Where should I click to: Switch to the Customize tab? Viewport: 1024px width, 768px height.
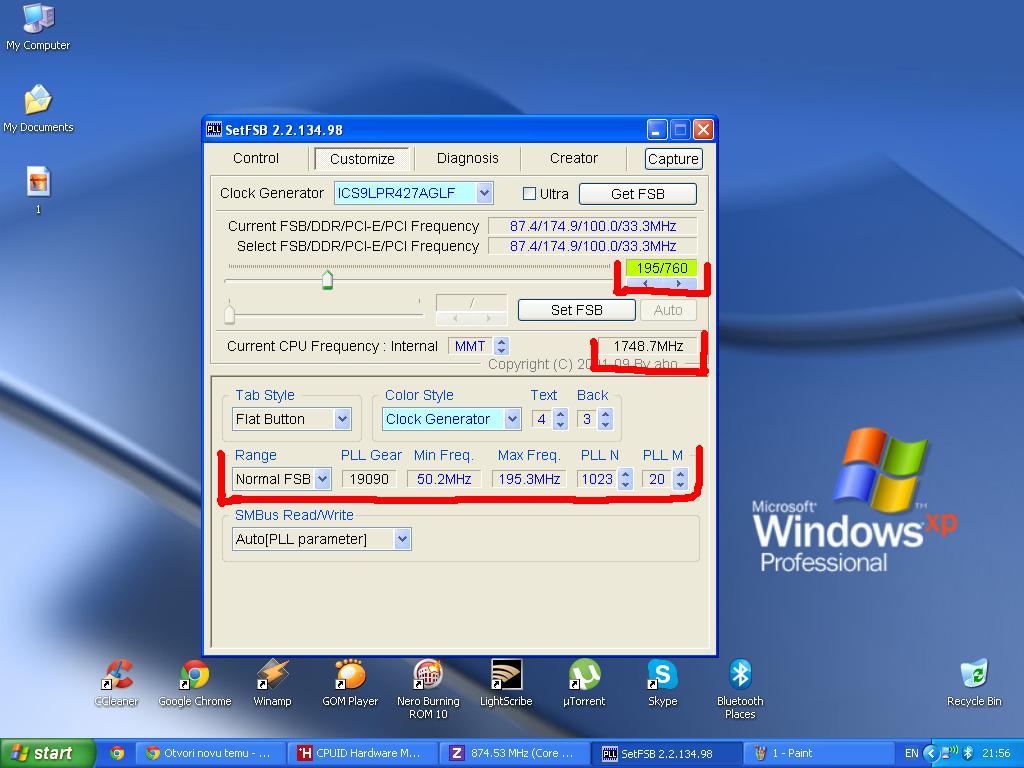coord(362,159)
